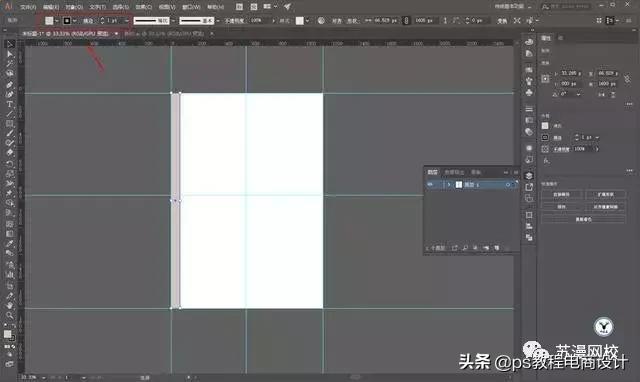The image size is (640, 382).
Task: Click the 形状 label in control bar
Action: click(x=352, y=21)
